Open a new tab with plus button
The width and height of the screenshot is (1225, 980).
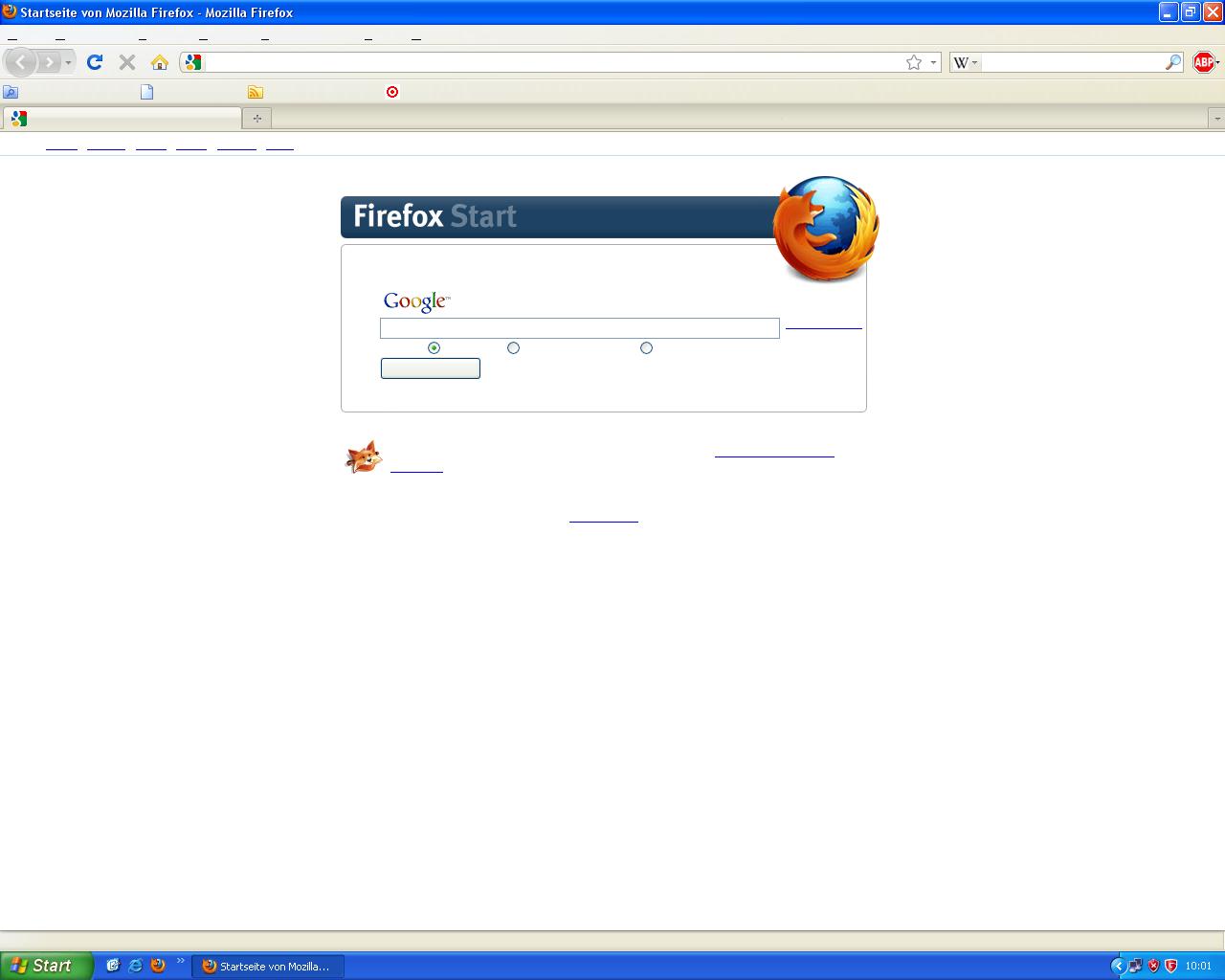coord(256,119)
